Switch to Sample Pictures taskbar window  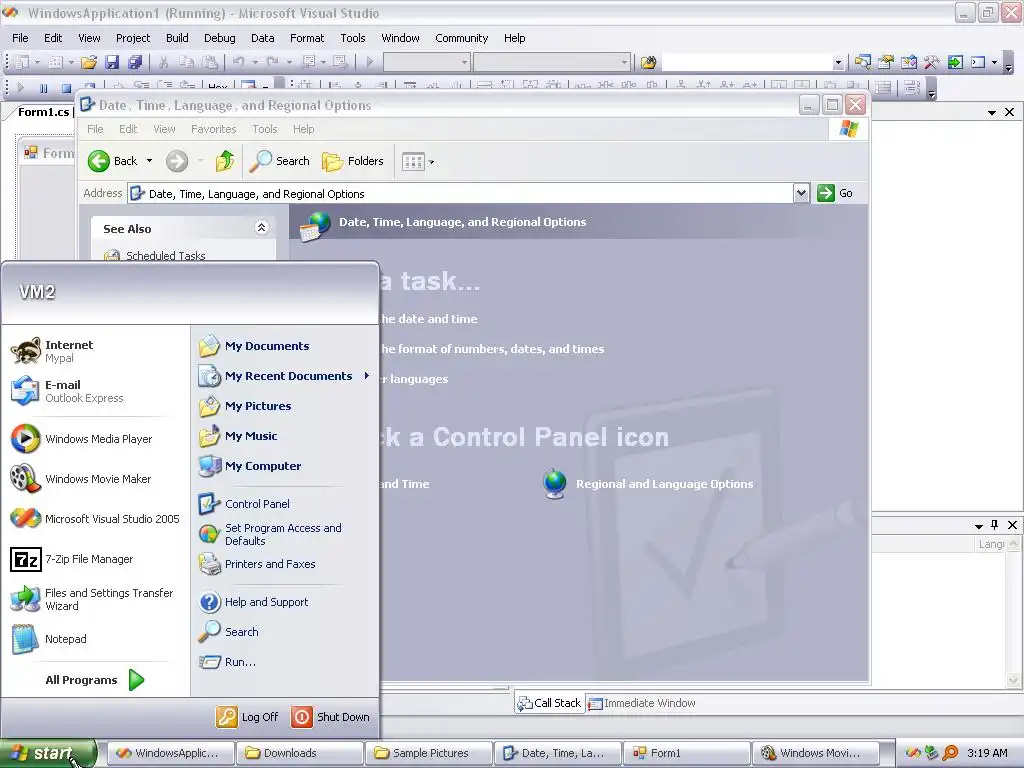[x=428, y=753]
